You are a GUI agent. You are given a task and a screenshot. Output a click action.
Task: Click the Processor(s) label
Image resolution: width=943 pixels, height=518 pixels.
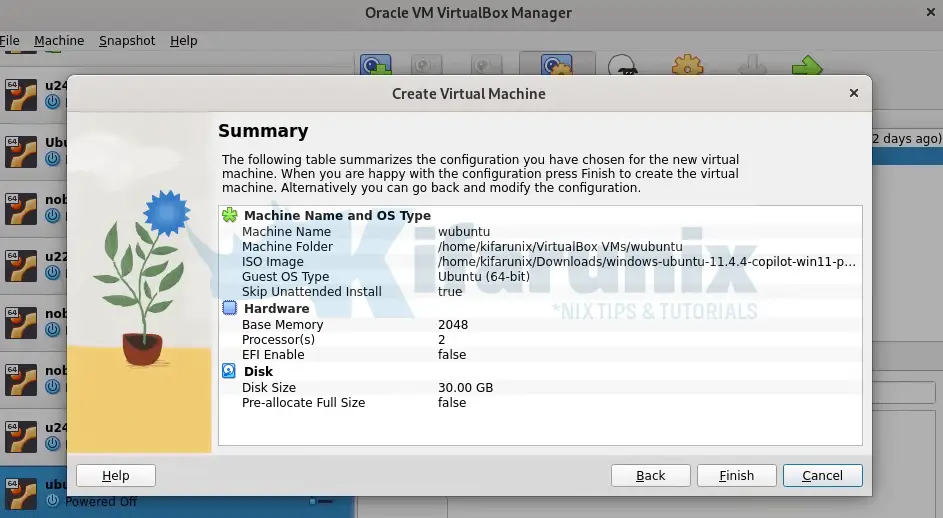pos(278,339)
